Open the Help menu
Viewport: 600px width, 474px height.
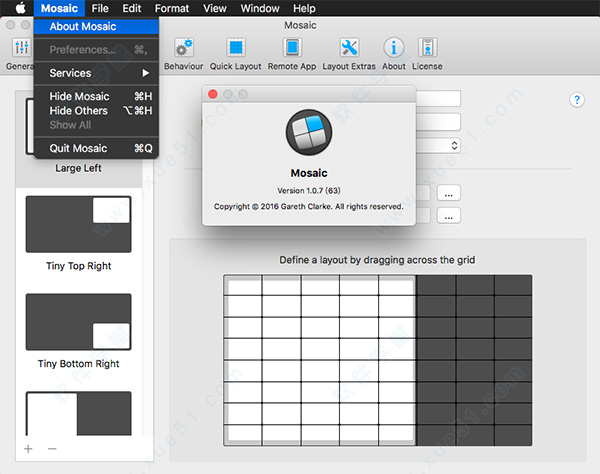(304, 8)
